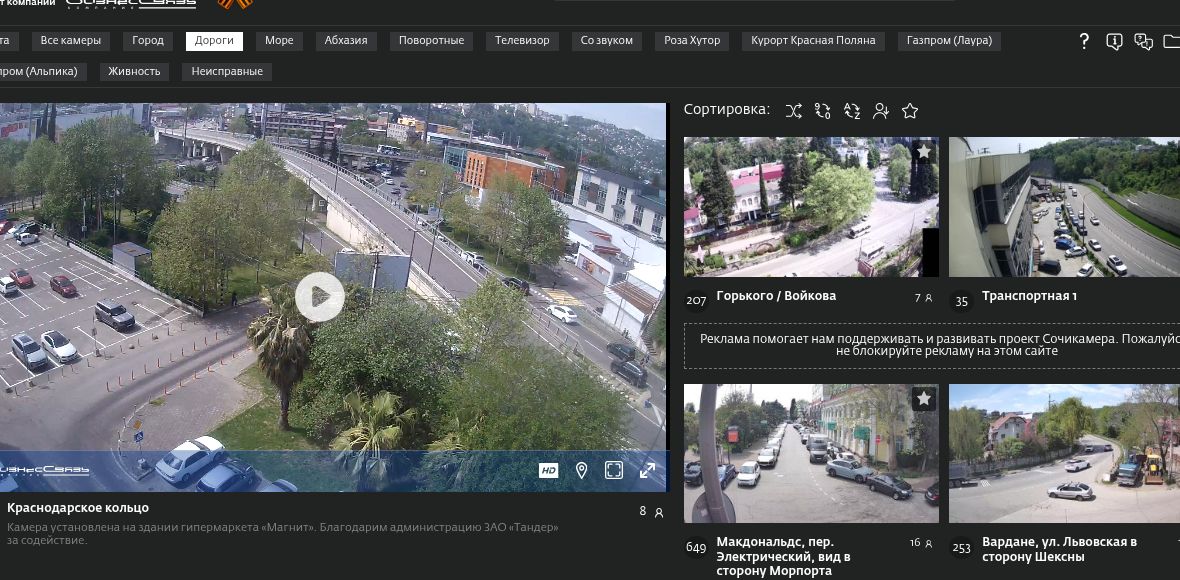
Task: Favorite the Горького / Войкова camera
Action: [924, 151]
